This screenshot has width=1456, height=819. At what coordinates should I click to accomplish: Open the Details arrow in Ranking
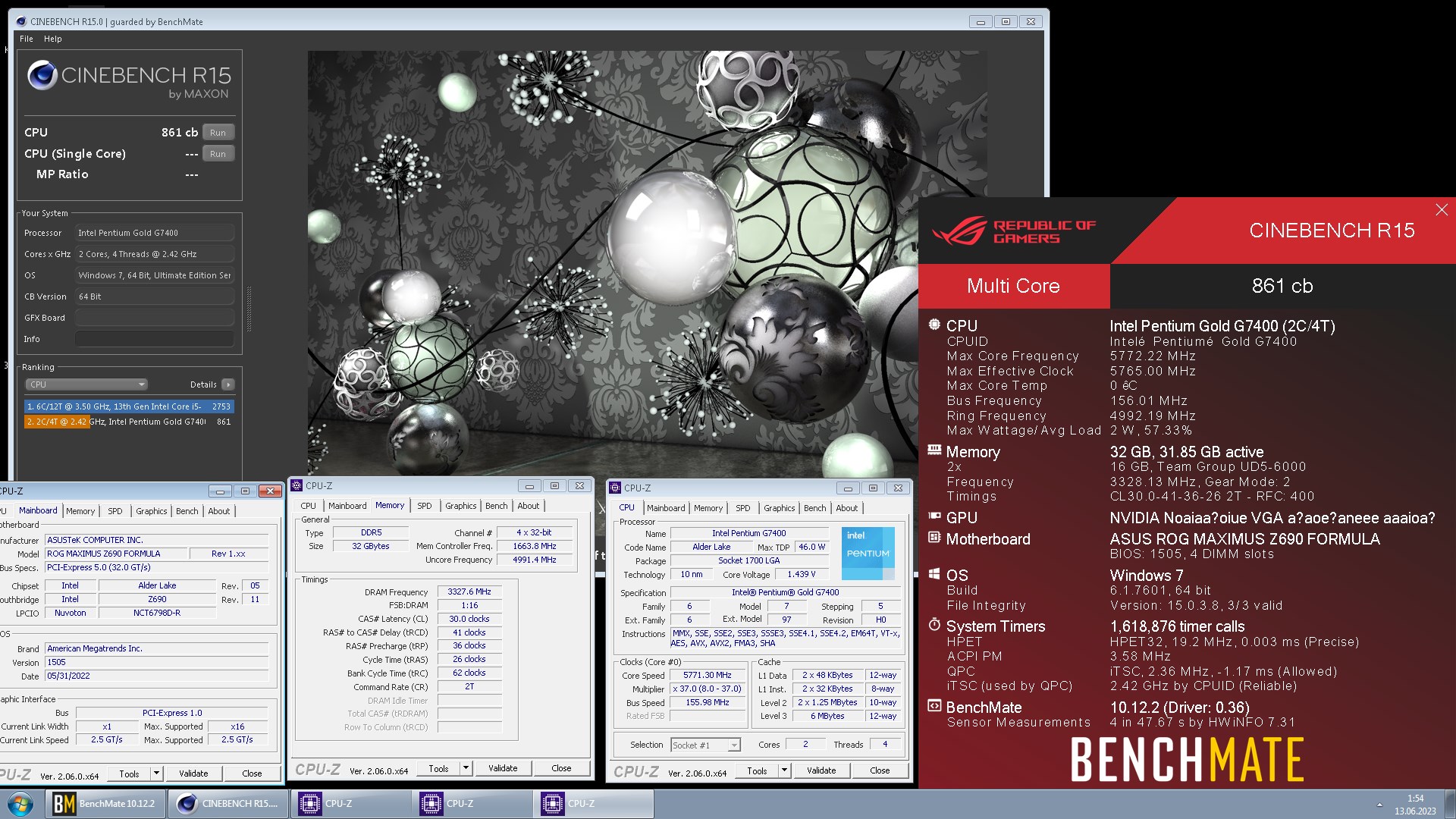coord(228,384)
